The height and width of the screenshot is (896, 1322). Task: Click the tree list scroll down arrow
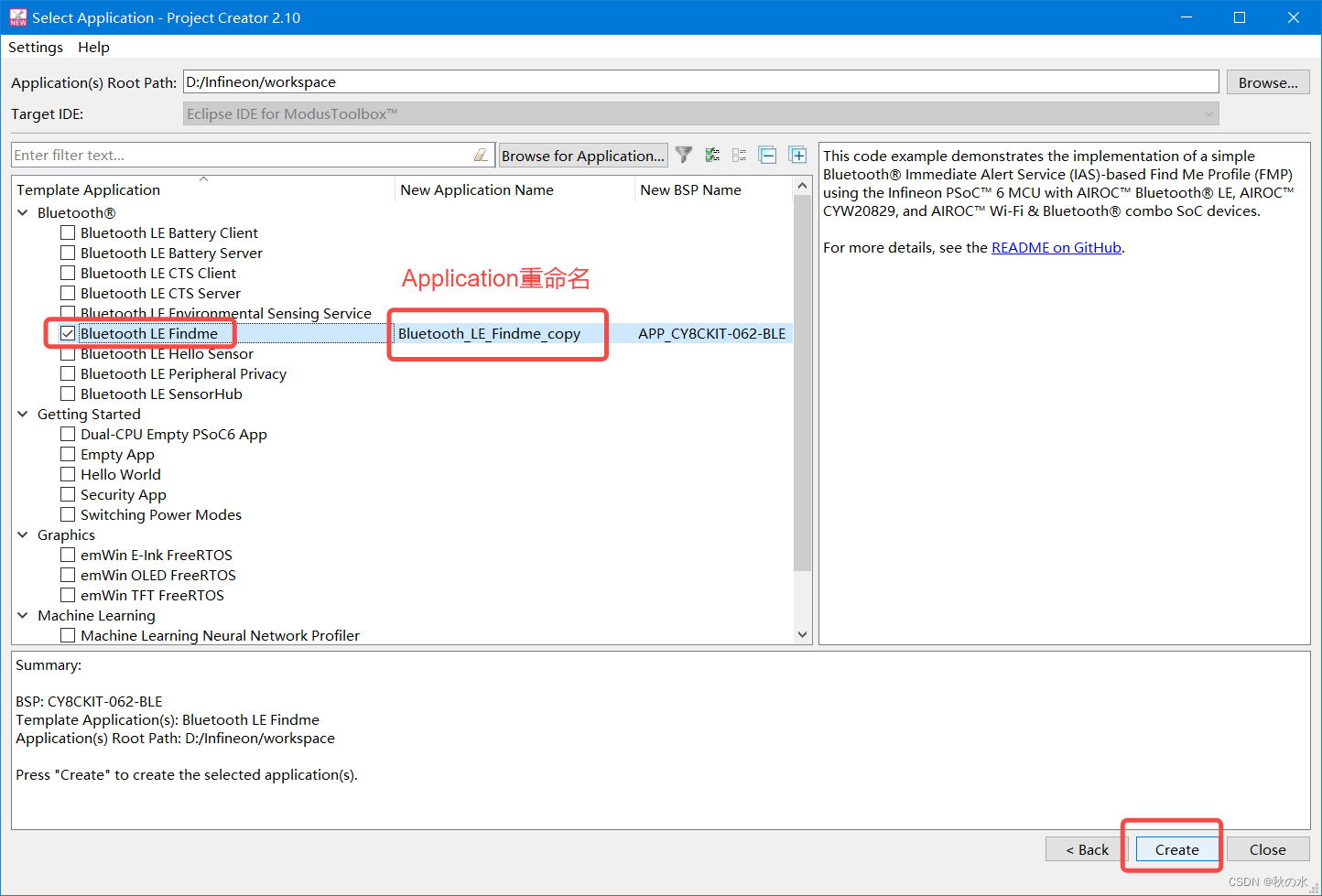click(x=803, y=635)
